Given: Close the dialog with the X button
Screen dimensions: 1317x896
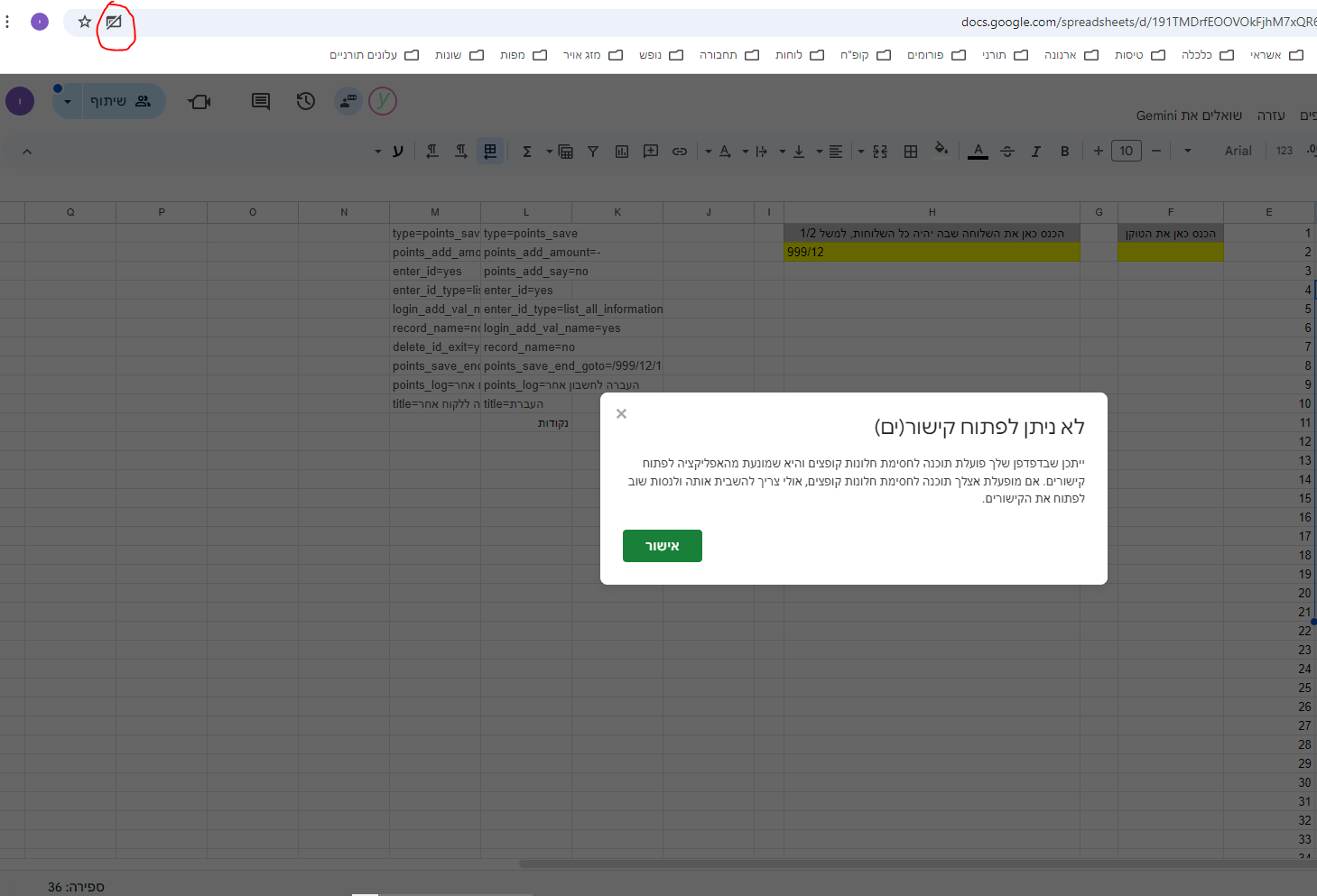Looking at the screenshot, I should pyautogui.click(x=621, y=414).
